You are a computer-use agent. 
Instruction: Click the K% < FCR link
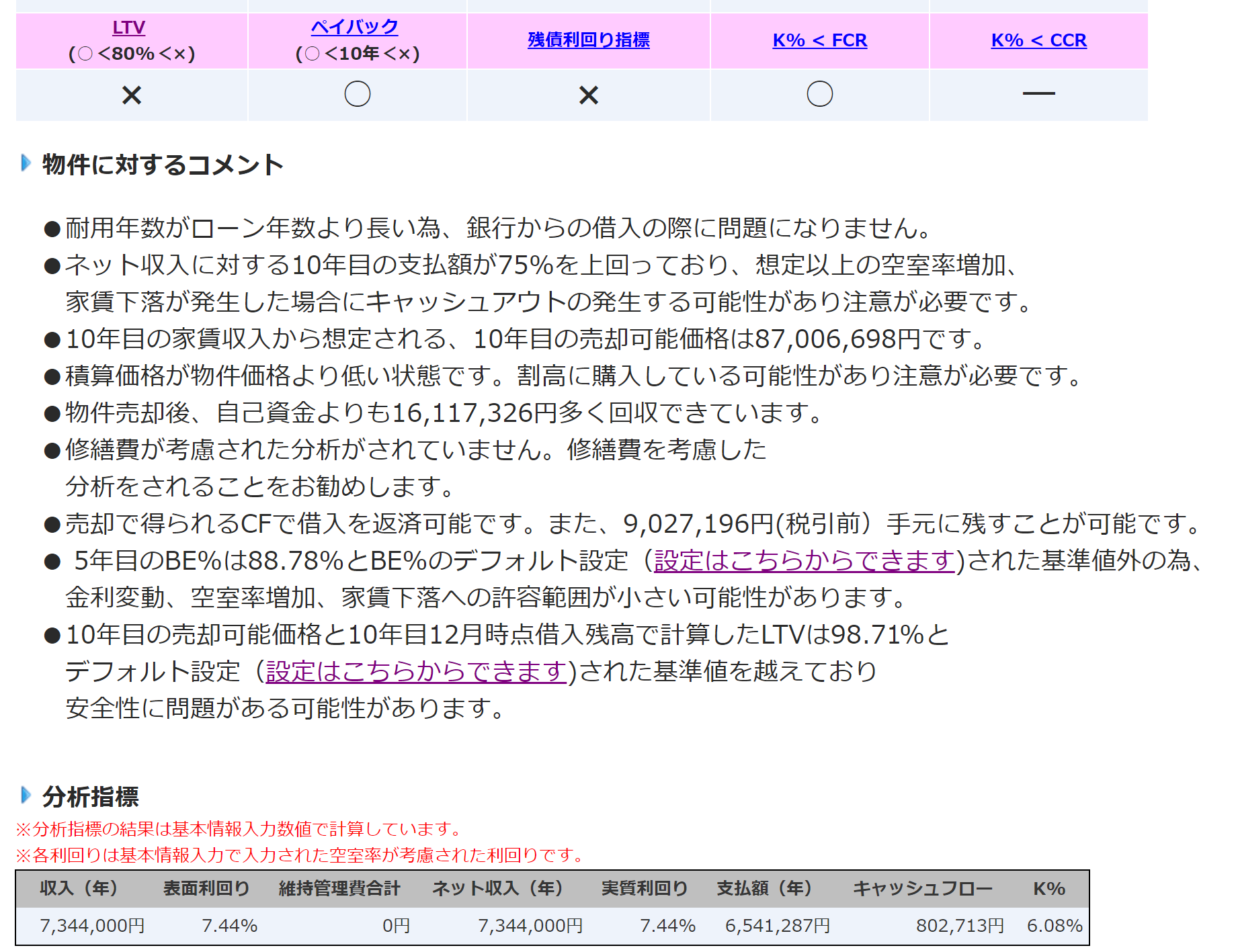pos(819,40)
